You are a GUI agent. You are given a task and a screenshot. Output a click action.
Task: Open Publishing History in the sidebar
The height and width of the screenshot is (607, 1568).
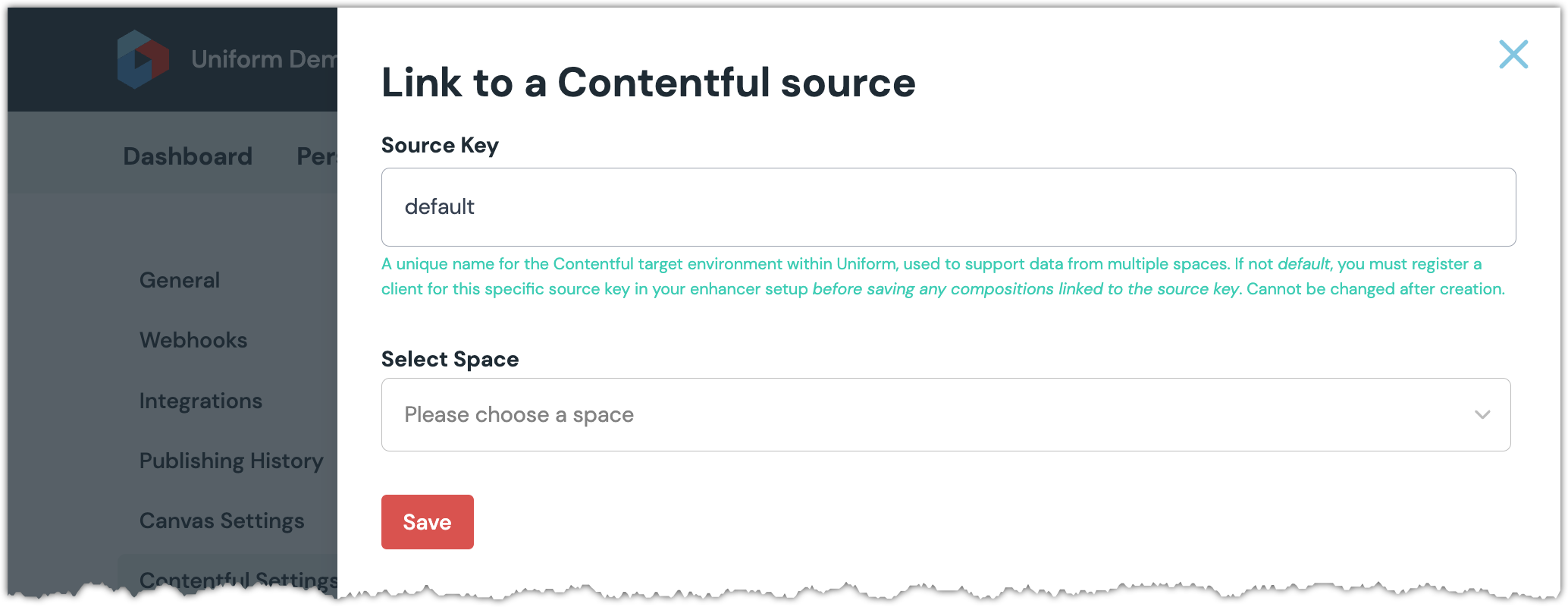coord(231,461)
